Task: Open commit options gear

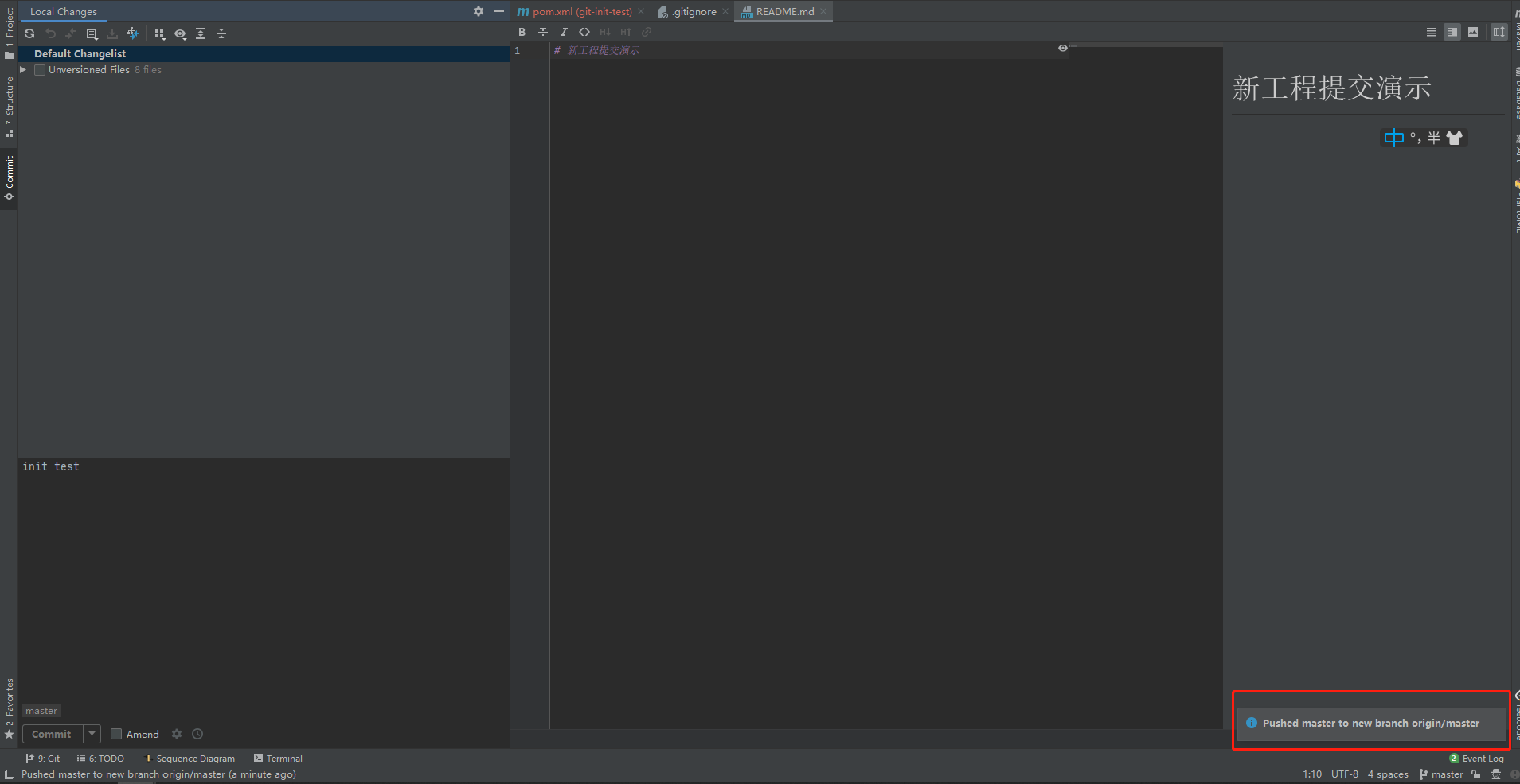Action: [x=177, y=734]
